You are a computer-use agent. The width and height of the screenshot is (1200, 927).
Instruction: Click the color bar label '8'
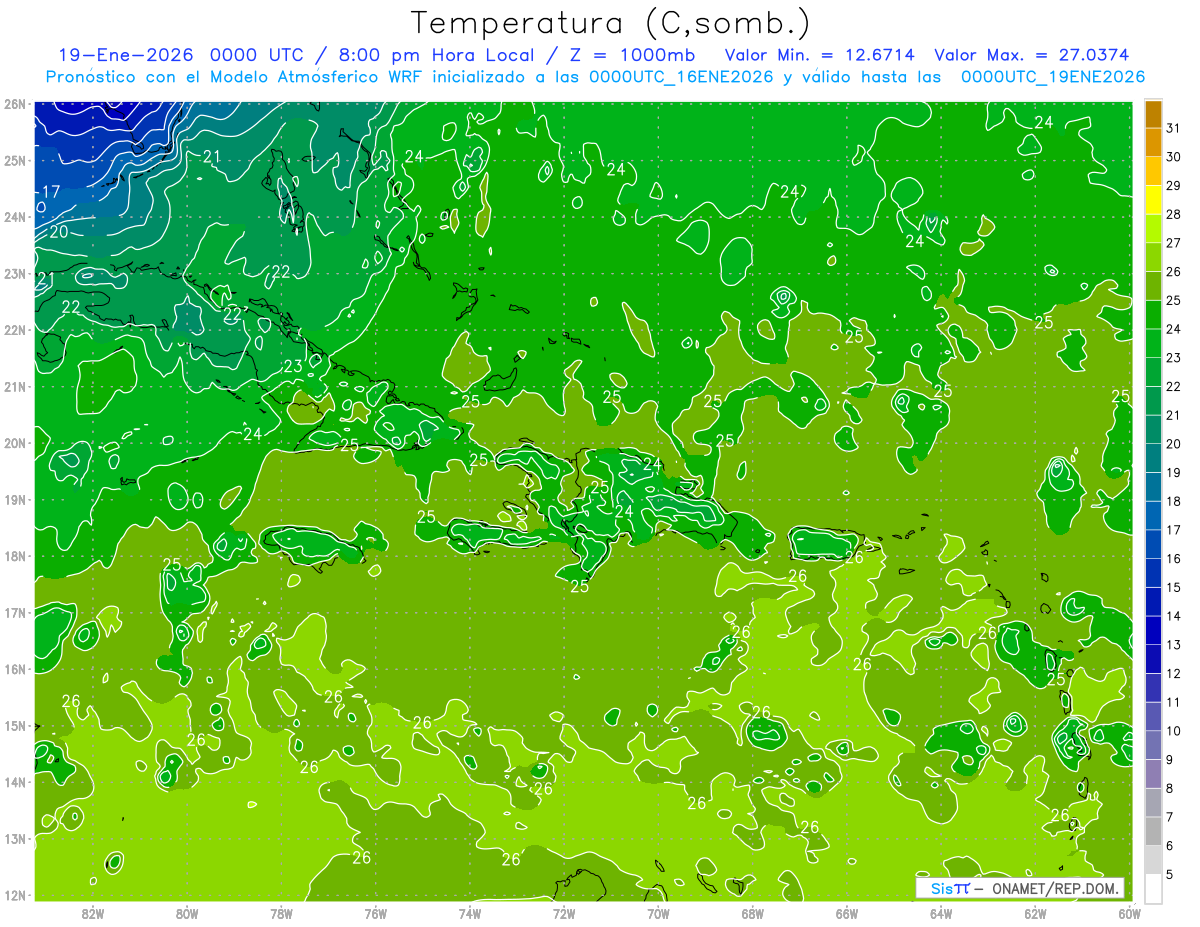click(1170, 789)
